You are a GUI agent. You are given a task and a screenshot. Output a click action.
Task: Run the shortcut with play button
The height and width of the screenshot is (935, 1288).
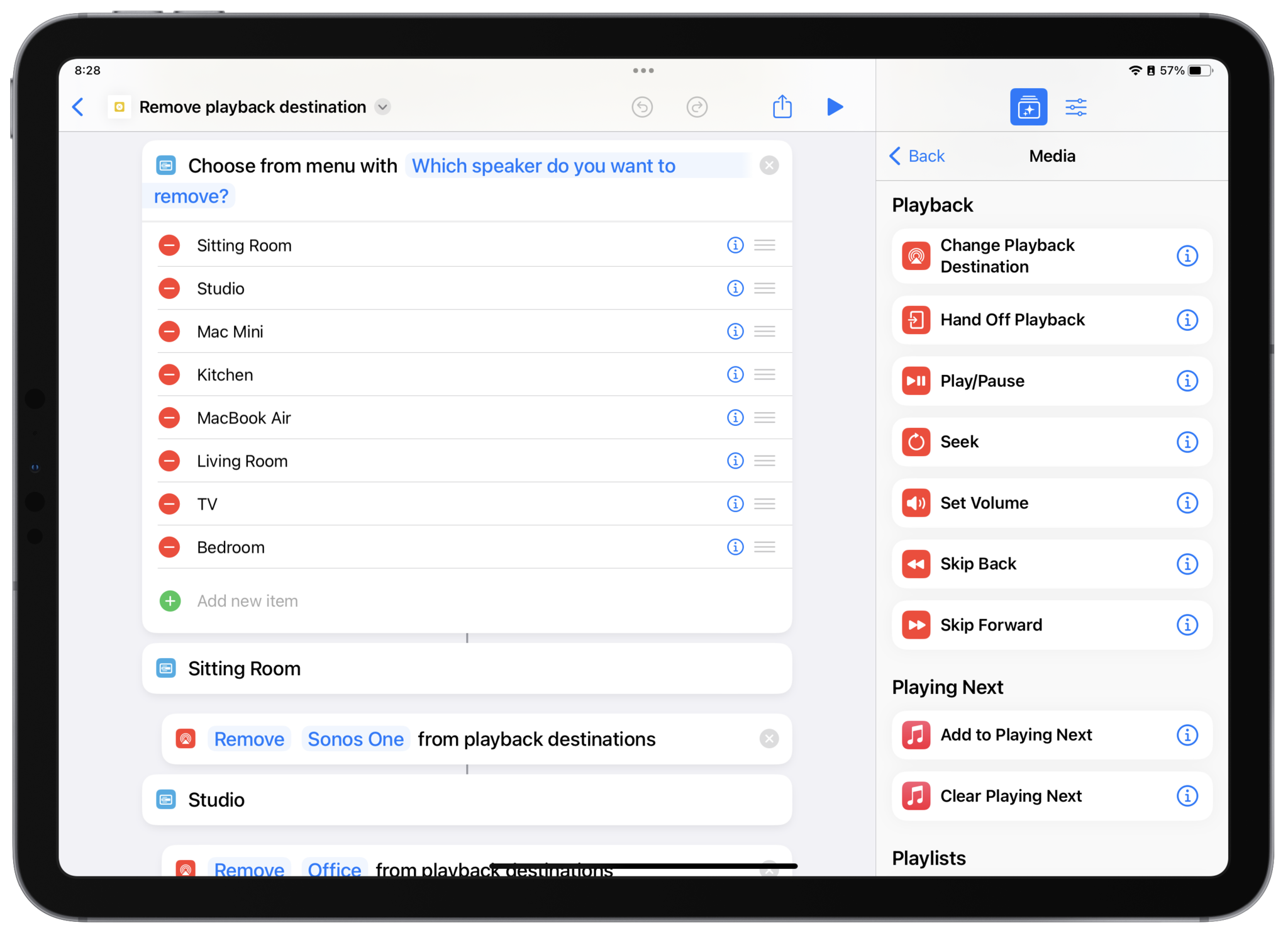click(x=835, y=107)
